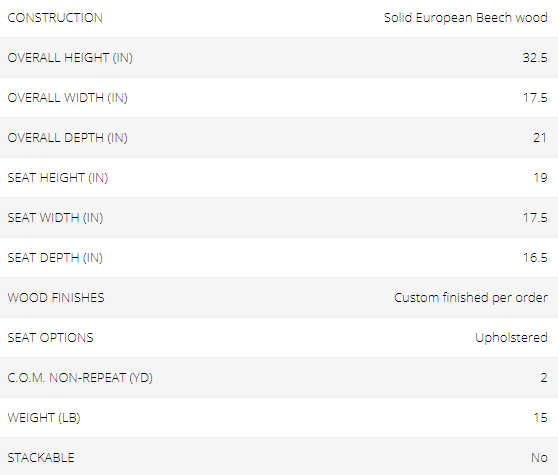Select the Upholstered seat option value
Viewport: 558px width, 475px height.
point(511,338)
